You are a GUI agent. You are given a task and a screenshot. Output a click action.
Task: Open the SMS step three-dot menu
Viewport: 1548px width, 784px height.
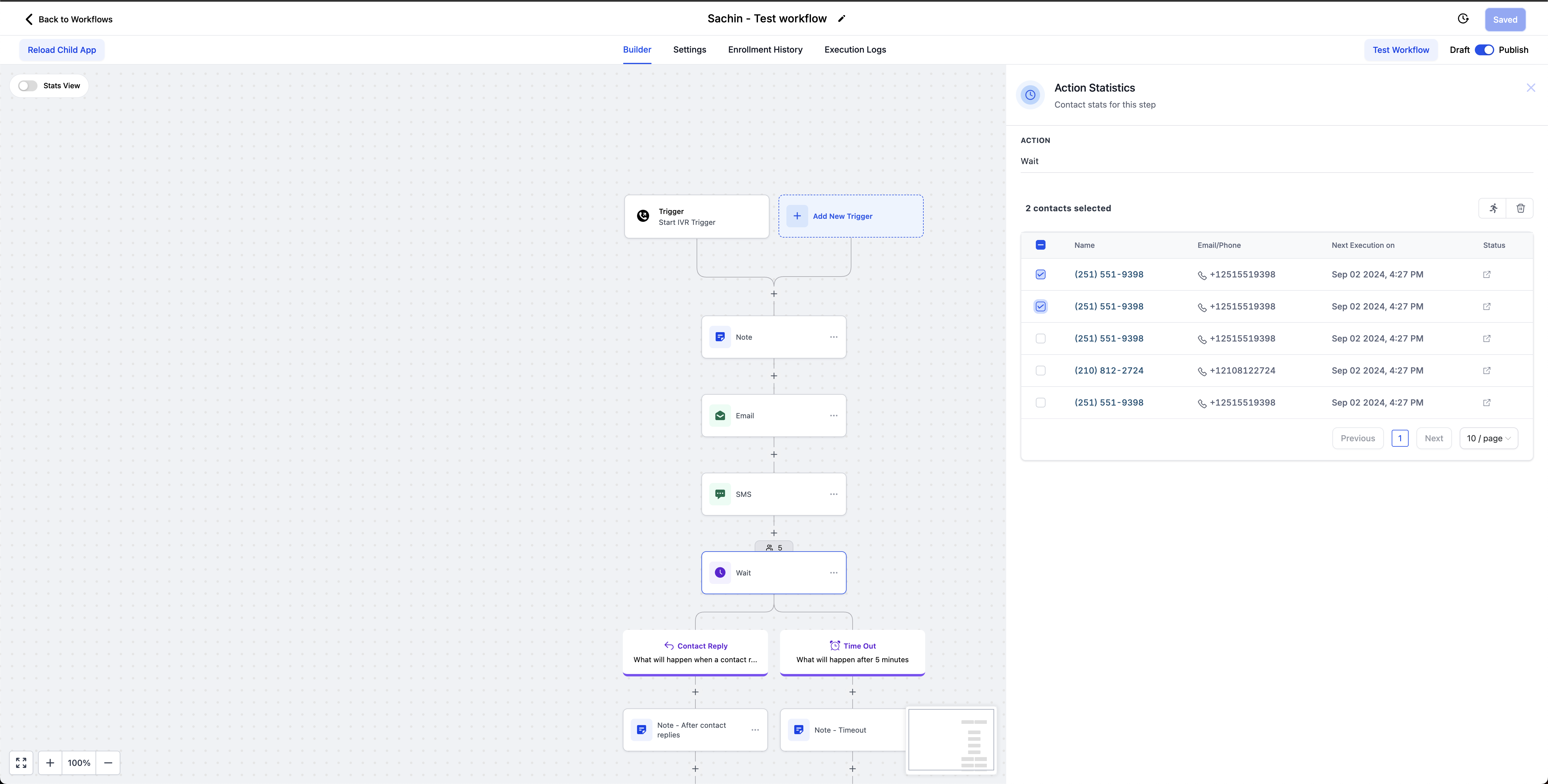(x=834, y=494)
